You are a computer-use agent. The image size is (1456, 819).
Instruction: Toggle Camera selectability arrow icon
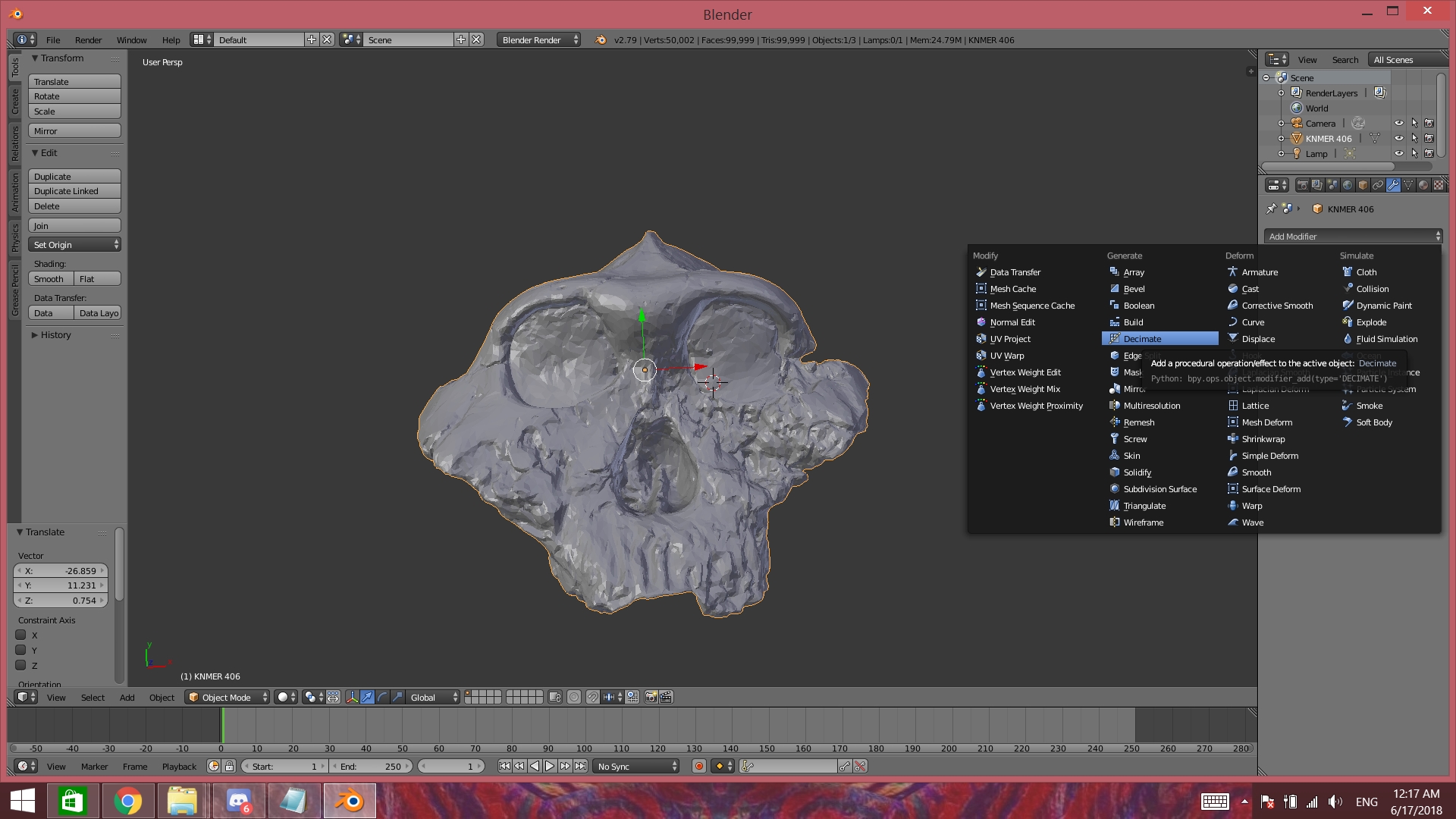click(x=1414, y=123)
